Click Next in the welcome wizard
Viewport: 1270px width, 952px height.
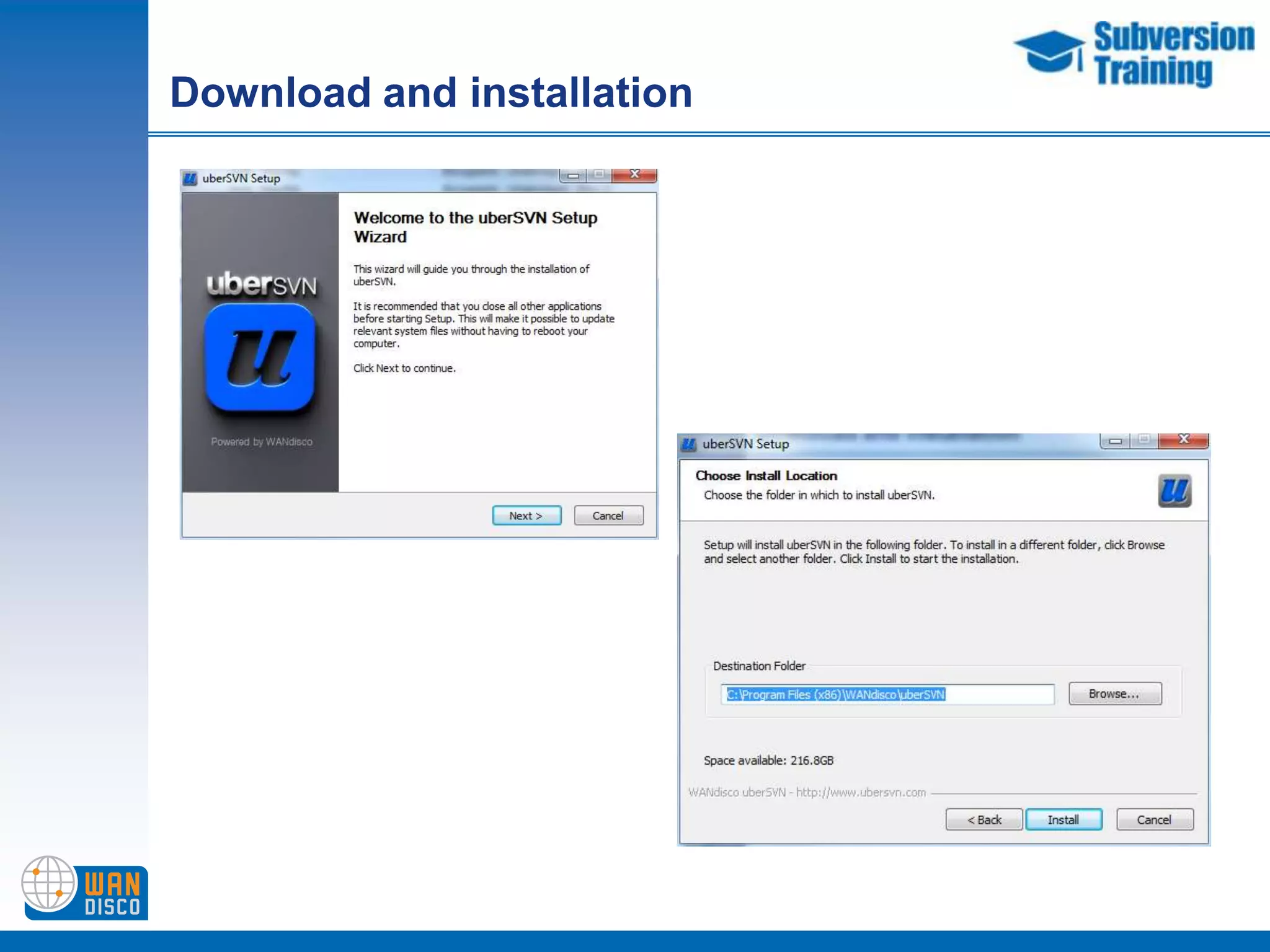(526, 516)
